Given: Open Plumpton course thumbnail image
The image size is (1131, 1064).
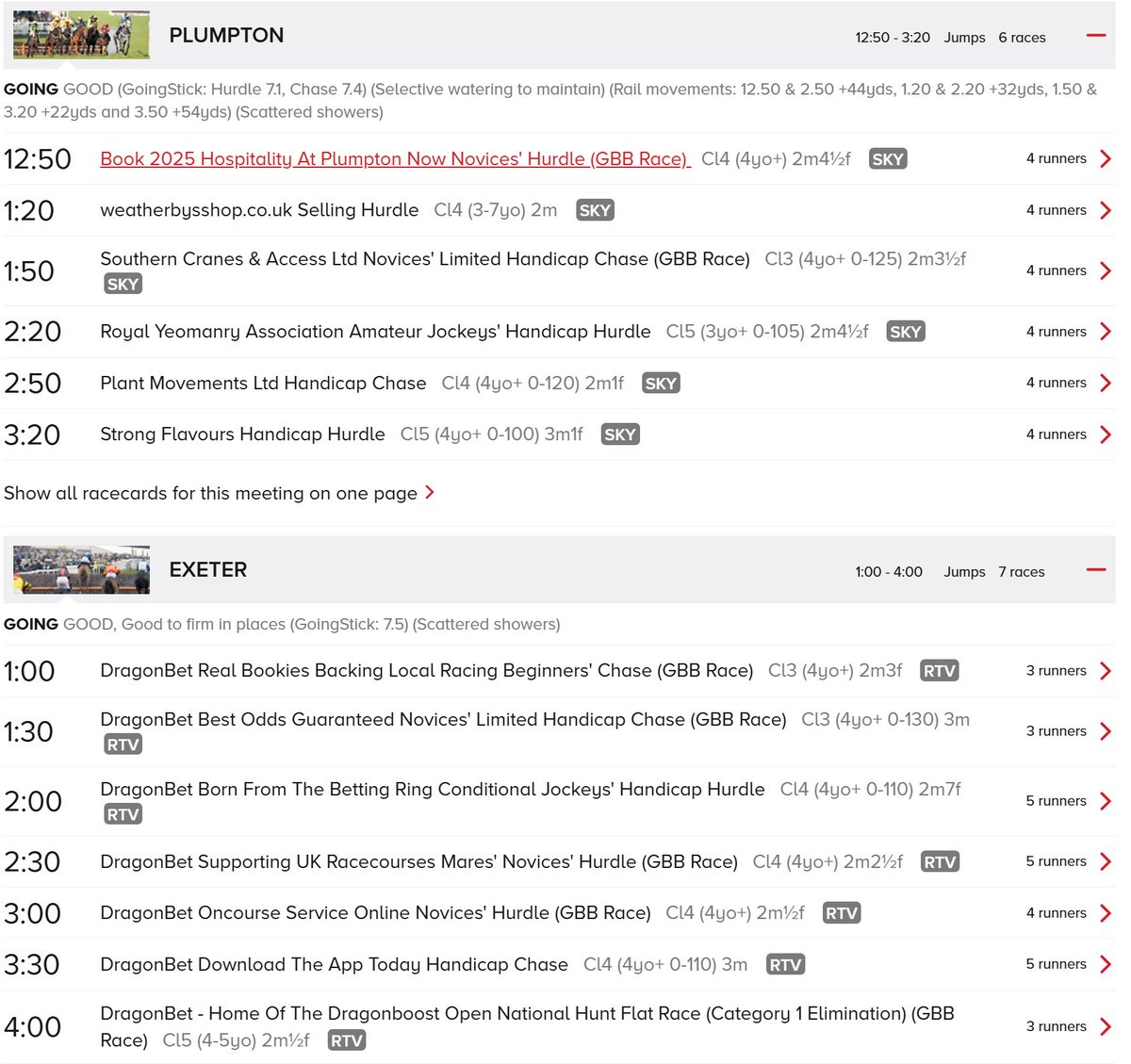Looking at the screenshot, I should click(81, 35).
